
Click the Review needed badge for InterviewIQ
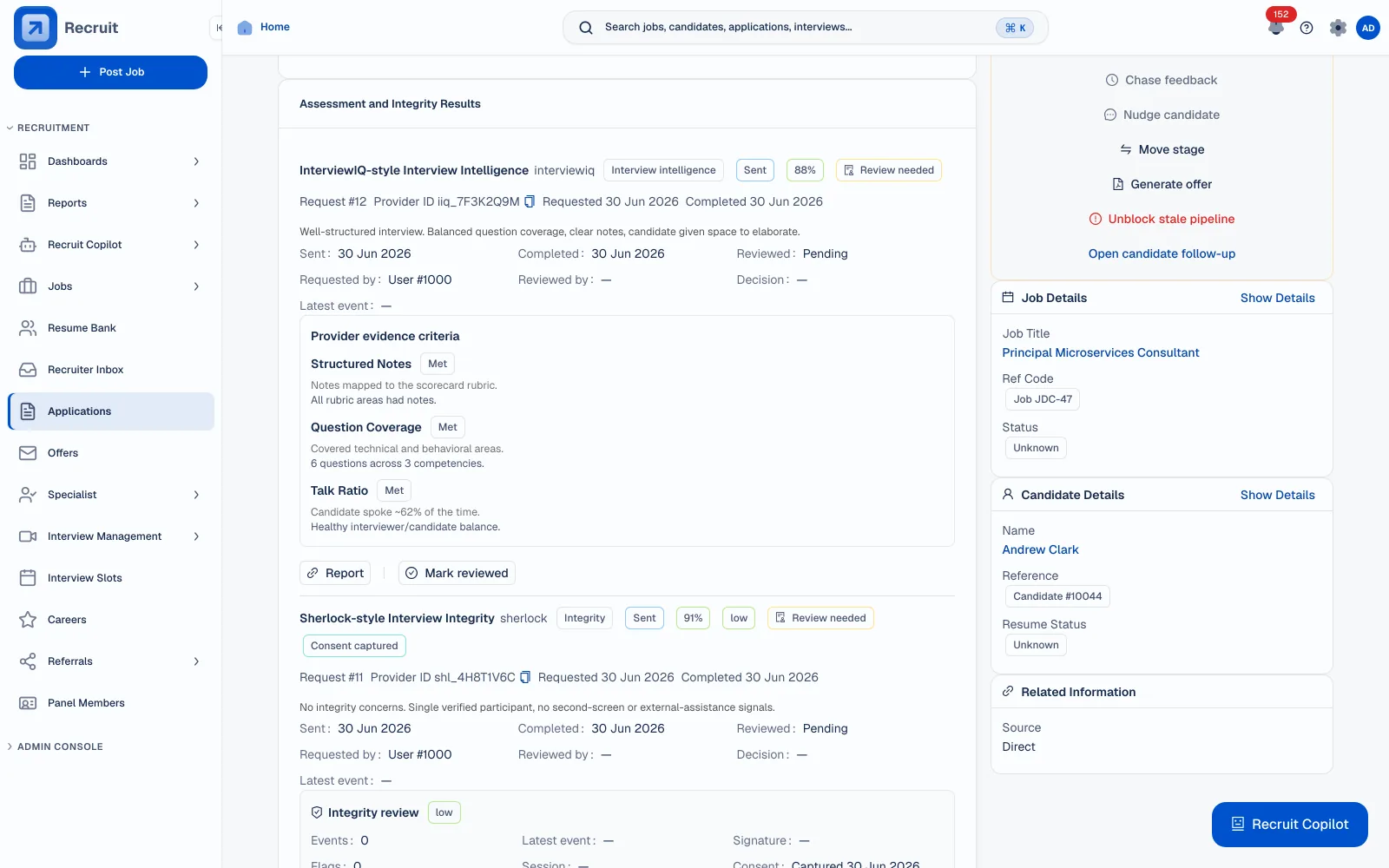point(889,170)
